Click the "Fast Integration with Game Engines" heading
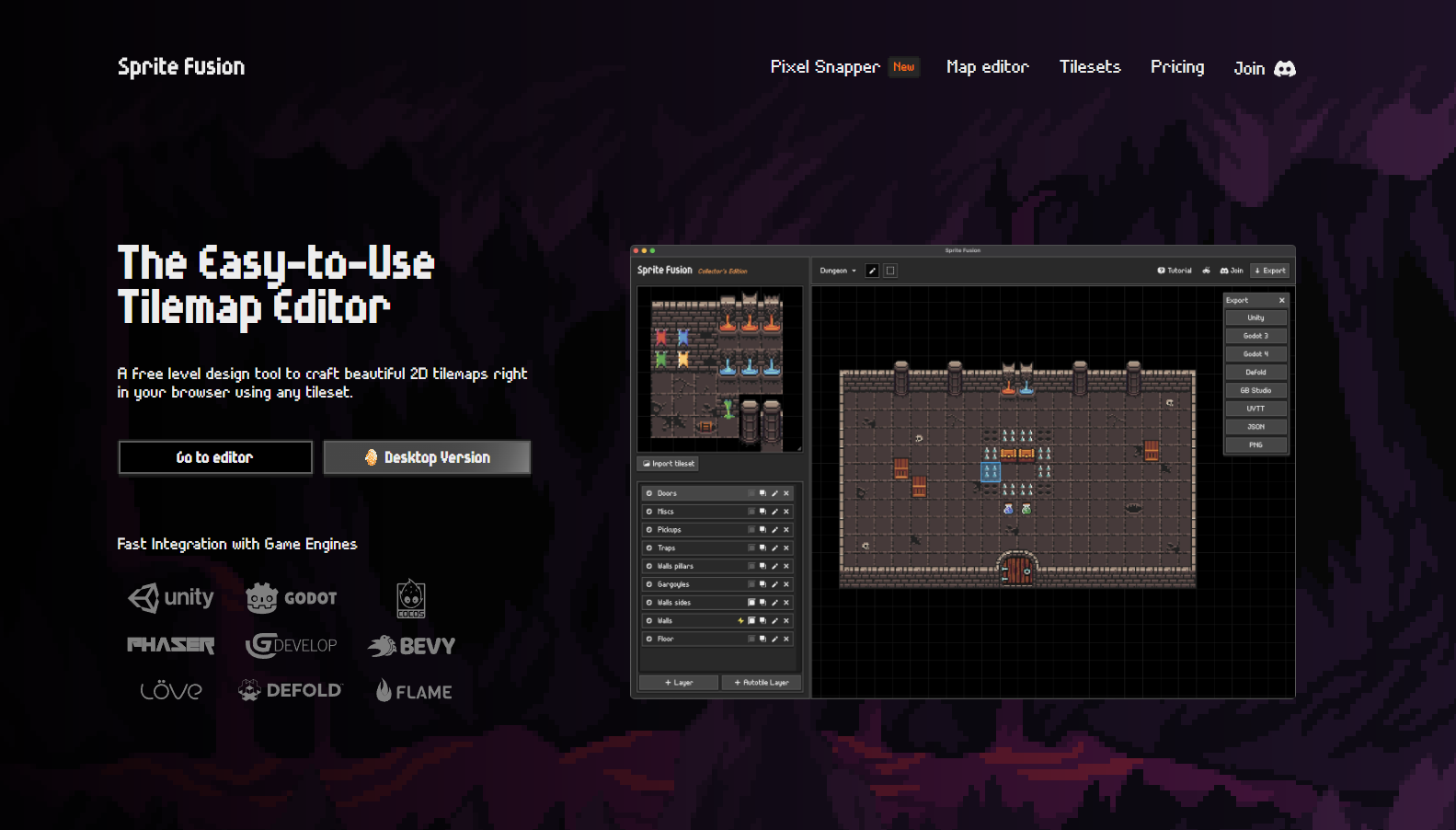This screenshot has width=1456, height=830. coord(237,544)
